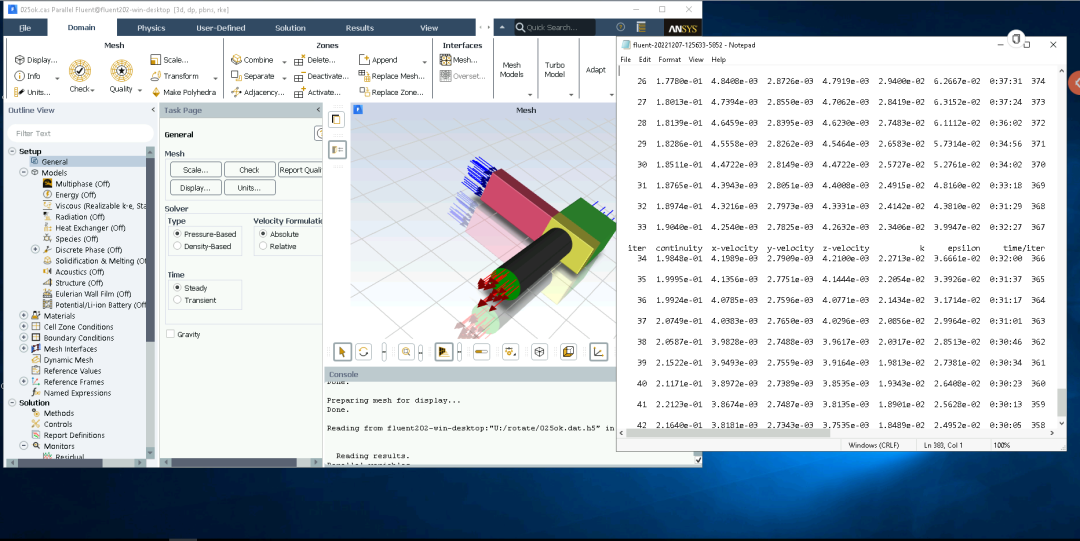Click Combine in the Zones group
The height and width of the screenshot is (541, 1080).
click(252, 60)
